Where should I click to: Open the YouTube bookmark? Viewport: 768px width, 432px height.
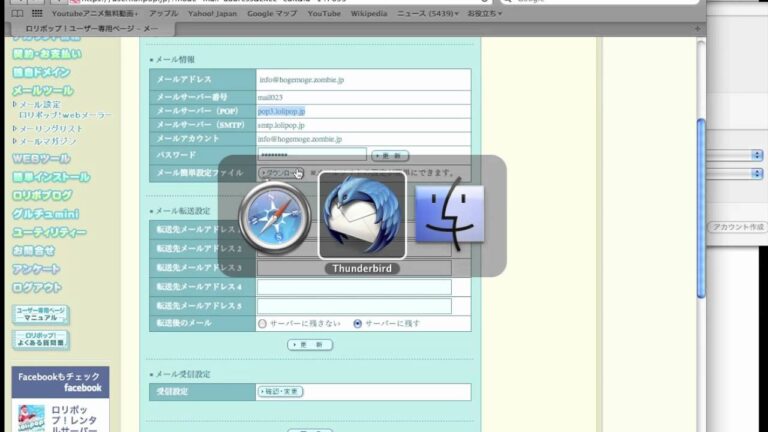coord(324,14)
